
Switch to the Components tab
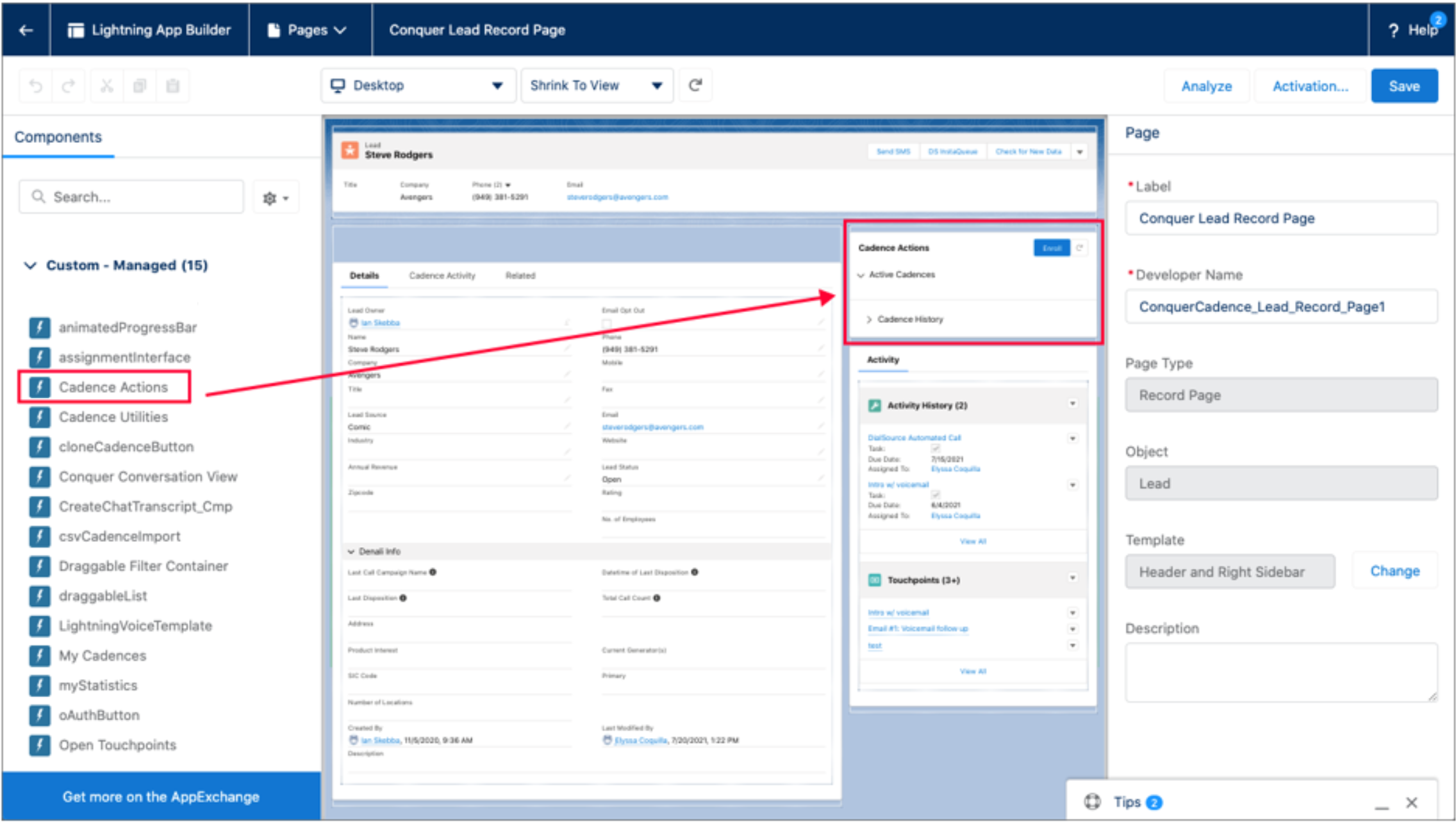pyautogui.click(x=58, y=137)
